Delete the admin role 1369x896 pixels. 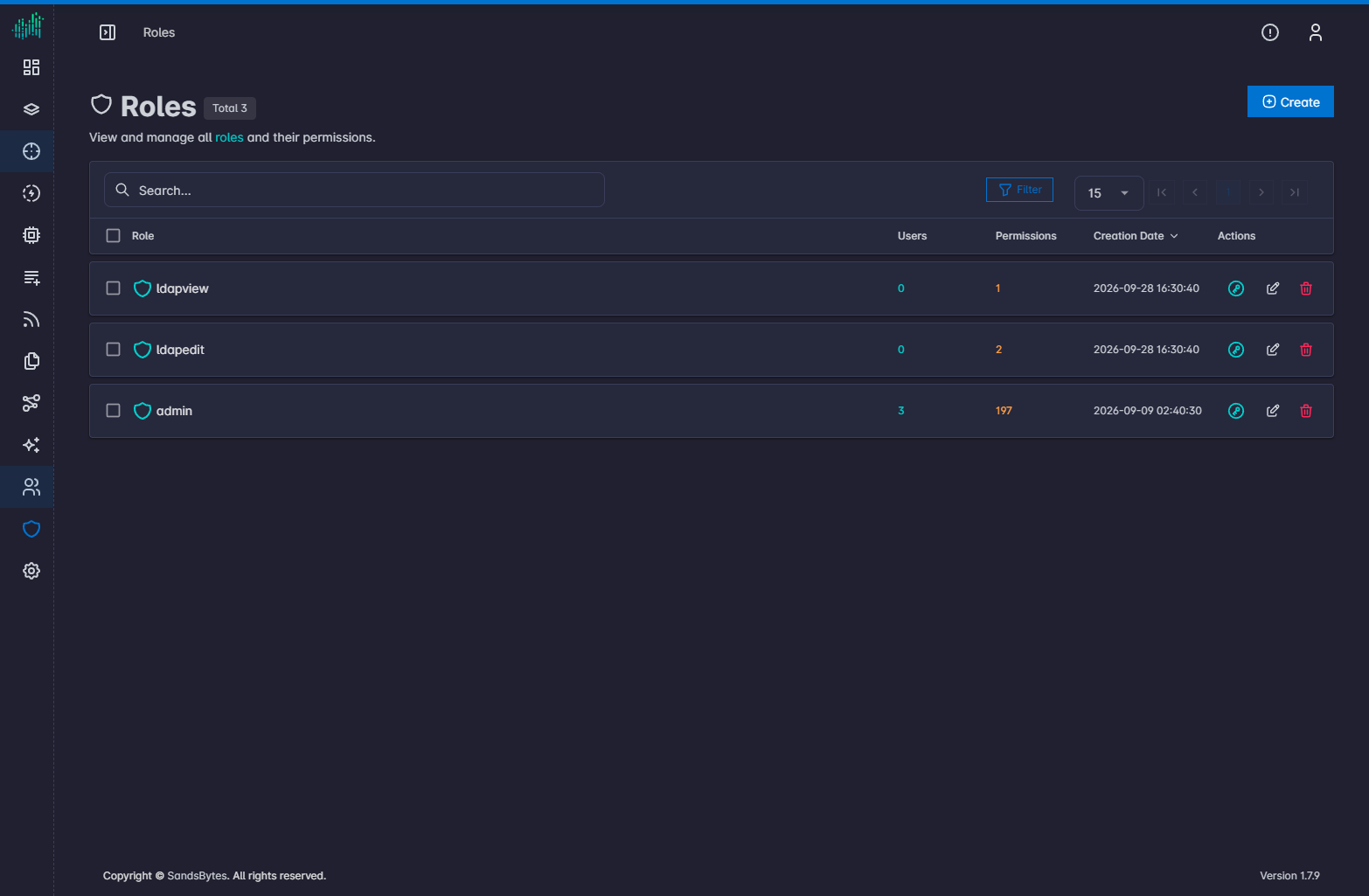point(1306,411)
